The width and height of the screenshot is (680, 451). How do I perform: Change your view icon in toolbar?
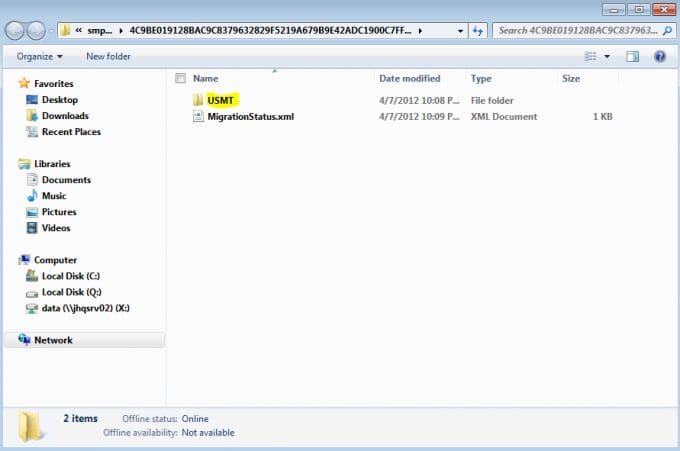coord(590,56)
